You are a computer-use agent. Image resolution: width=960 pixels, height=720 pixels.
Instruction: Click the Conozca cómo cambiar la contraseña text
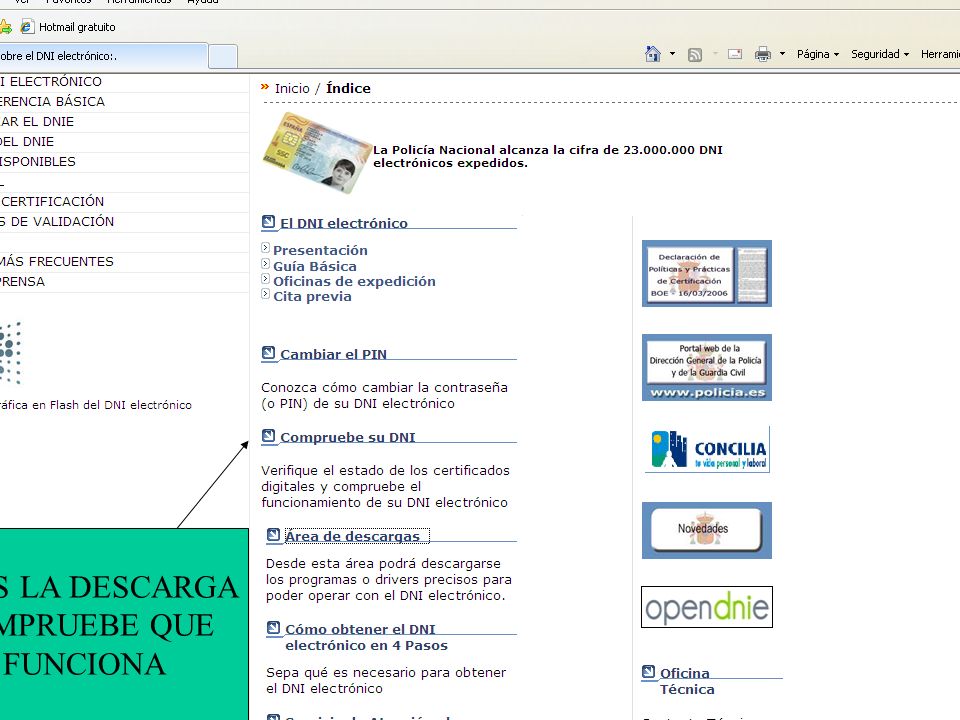tap(384, 396)
